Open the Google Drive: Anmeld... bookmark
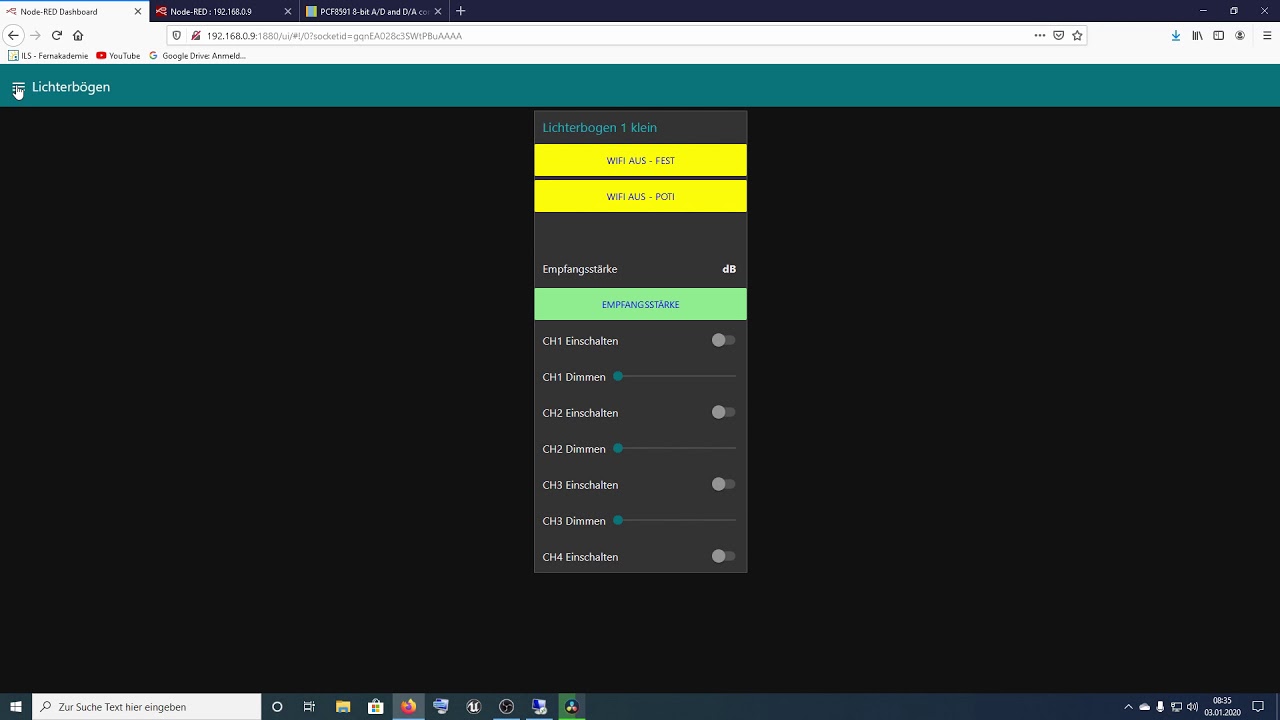The image size is (1280, 720). [x=197, y=56]
